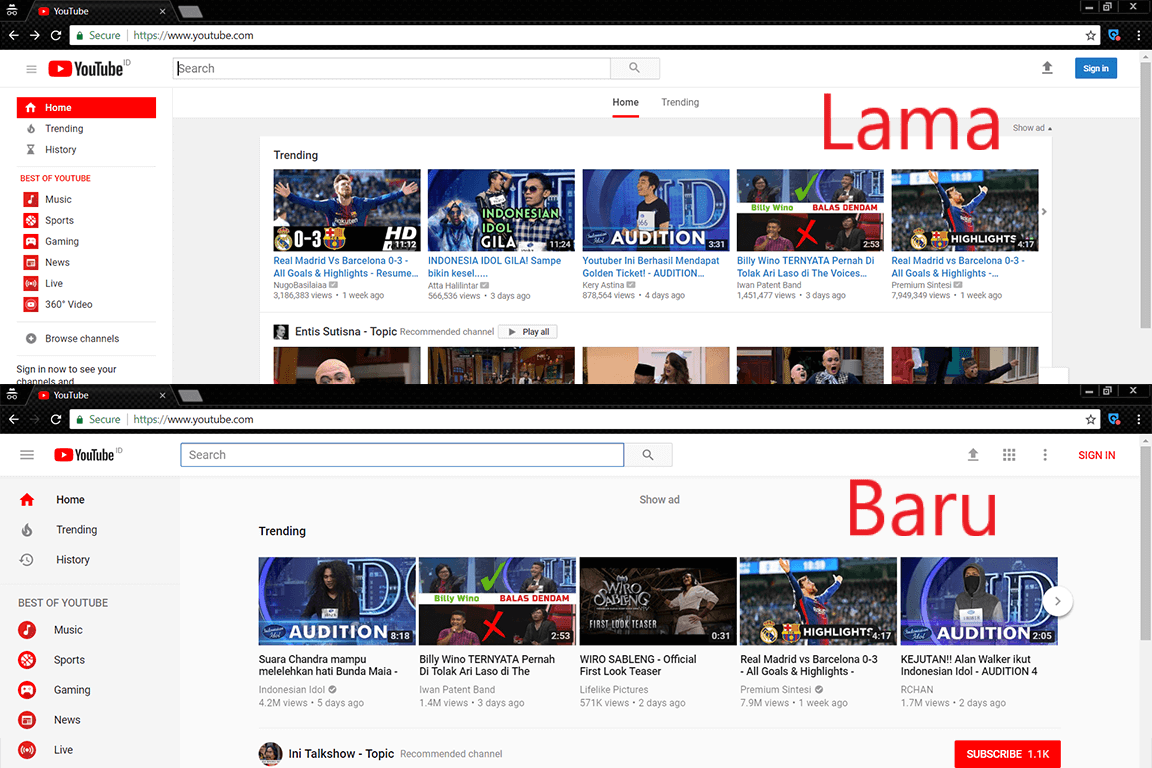Reload page in top browser window
The width and height of the screenshot is (1152, 768).
[56, 35]
